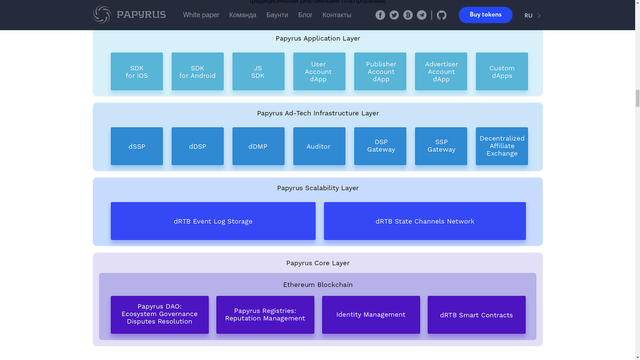Screen dimensions: 640x360
Task: Click the Advertiser Account dApp box
Action: tap(441, 71)
